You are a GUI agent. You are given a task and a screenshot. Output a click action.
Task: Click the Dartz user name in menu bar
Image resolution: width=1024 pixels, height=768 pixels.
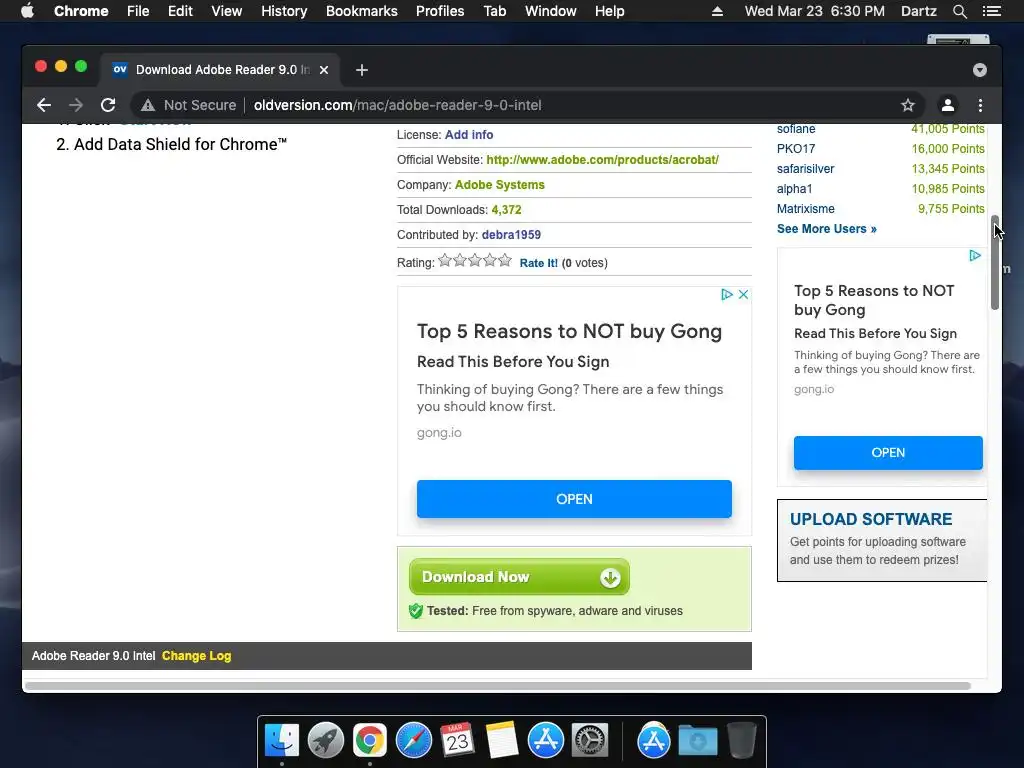(x=918, y=11)
